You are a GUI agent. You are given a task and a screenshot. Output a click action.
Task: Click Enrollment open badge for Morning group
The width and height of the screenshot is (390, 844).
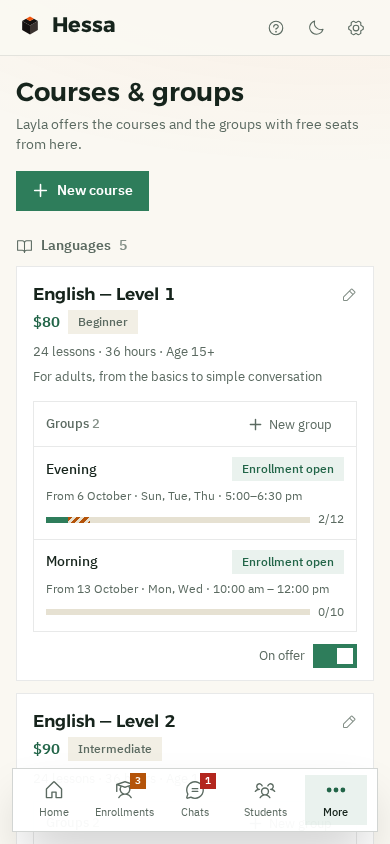[x=288, y=562]
